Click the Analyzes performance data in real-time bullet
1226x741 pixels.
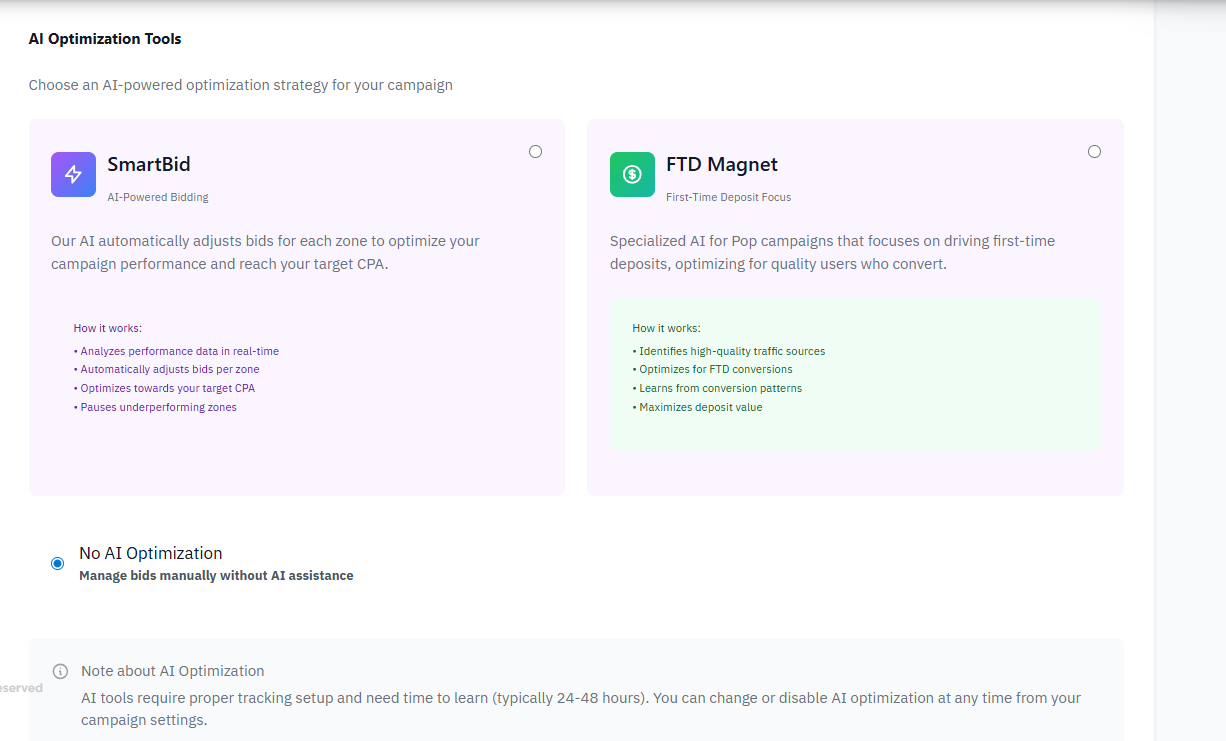[x=177, y=351]
